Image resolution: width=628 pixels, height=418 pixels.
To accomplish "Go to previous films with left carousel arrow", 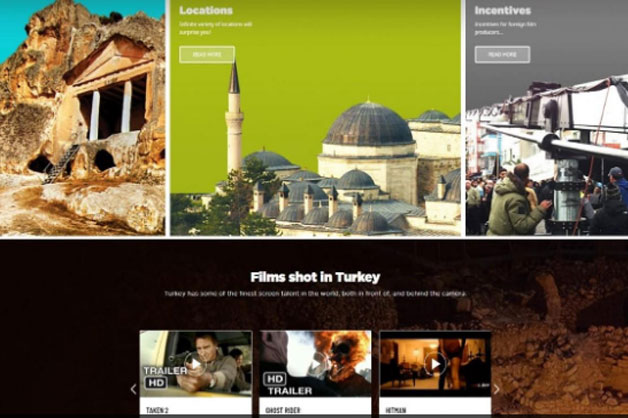I will click(x=133, y=389).
